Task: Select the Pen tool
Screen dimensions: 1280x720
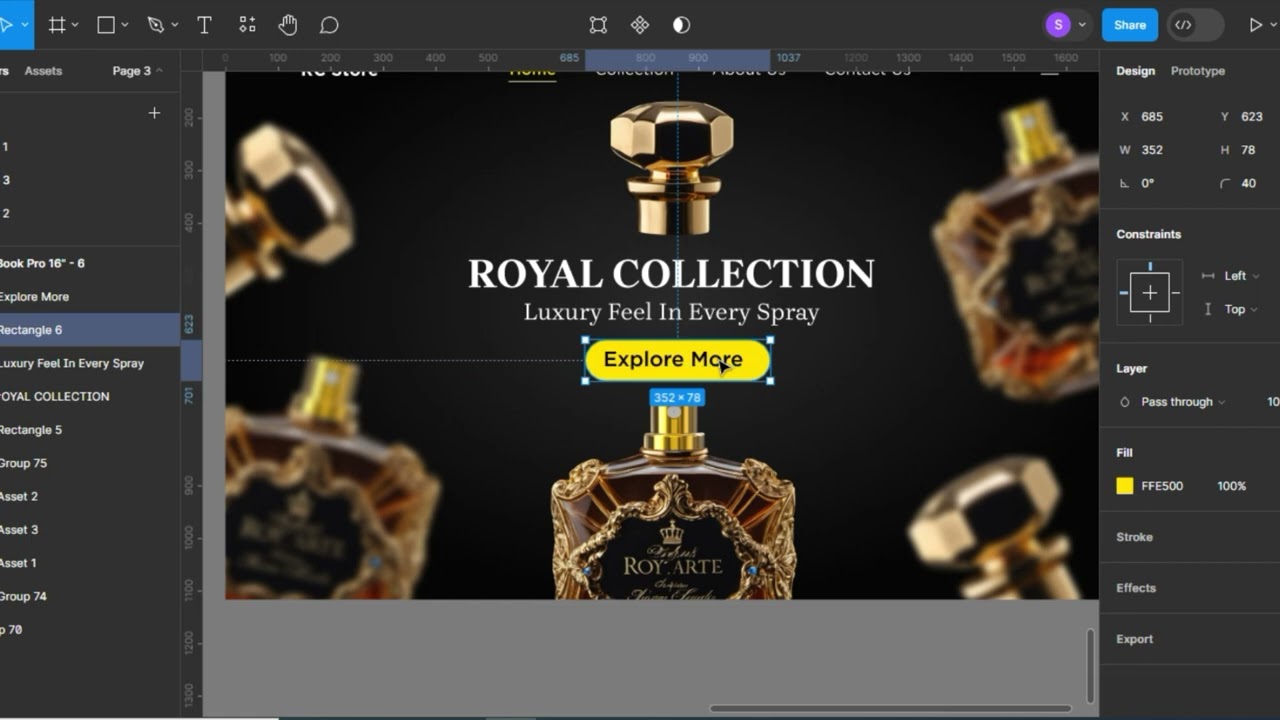Action: click(155, 25)
